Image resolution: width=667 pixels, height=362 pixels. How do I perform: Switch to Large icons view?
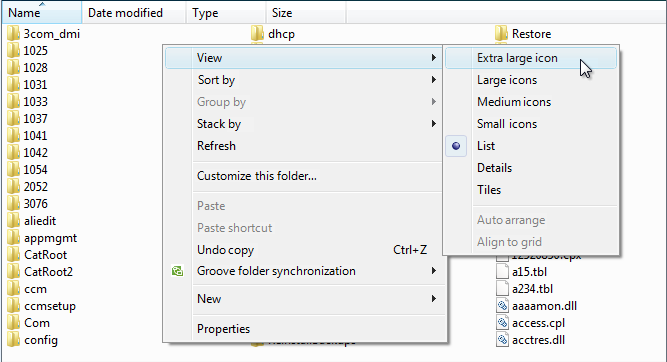(530, 80)
